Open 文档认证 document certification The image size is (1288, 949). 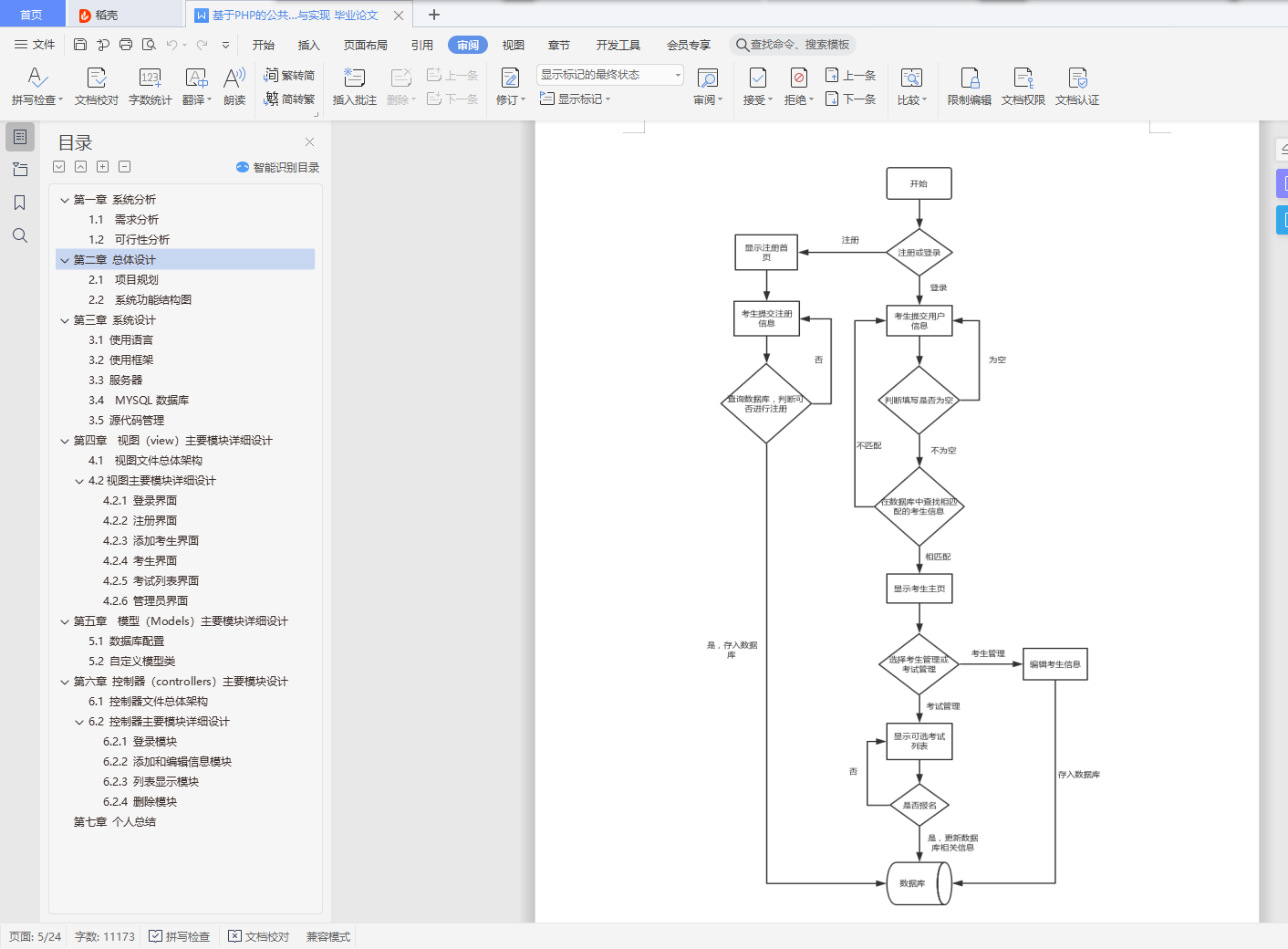[x=1077, y=88]
